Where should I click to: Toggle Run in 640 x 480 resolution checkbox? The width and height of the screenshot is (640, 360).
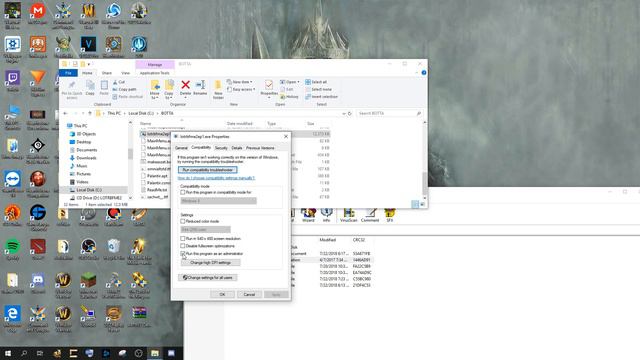point(183,238)
